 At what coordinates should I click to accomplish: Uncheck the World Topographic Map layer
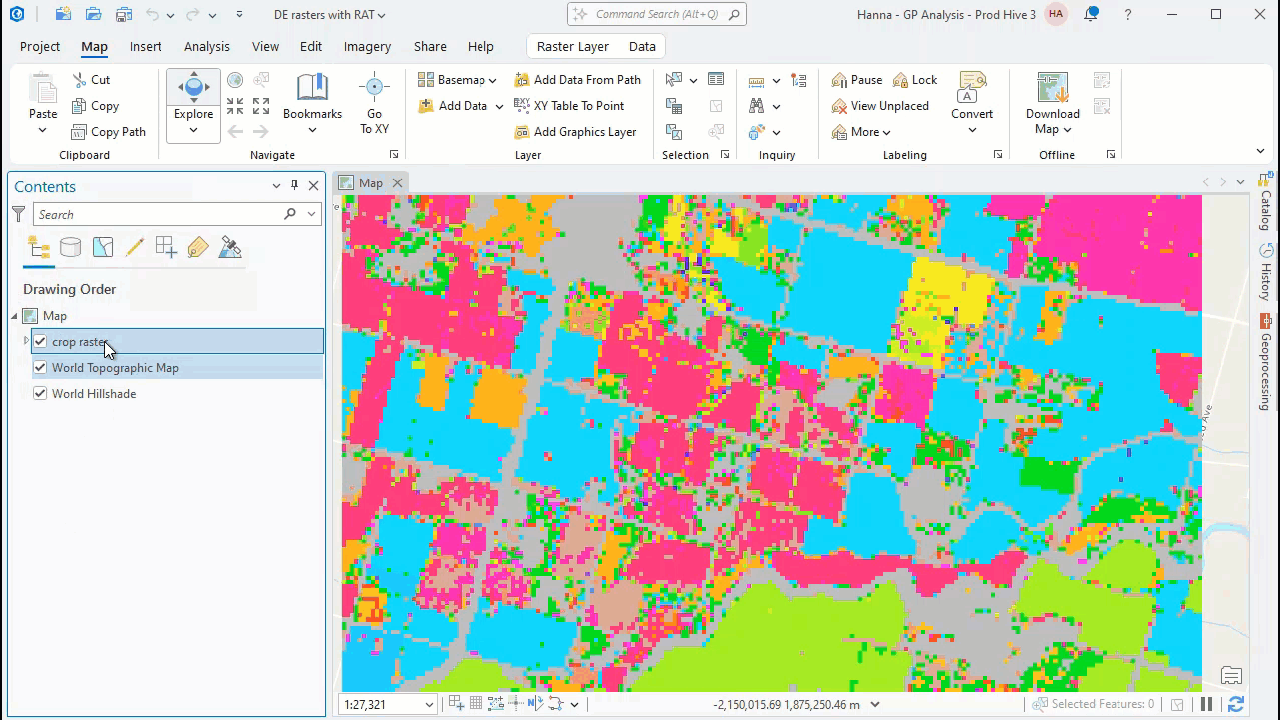point(40,367)
